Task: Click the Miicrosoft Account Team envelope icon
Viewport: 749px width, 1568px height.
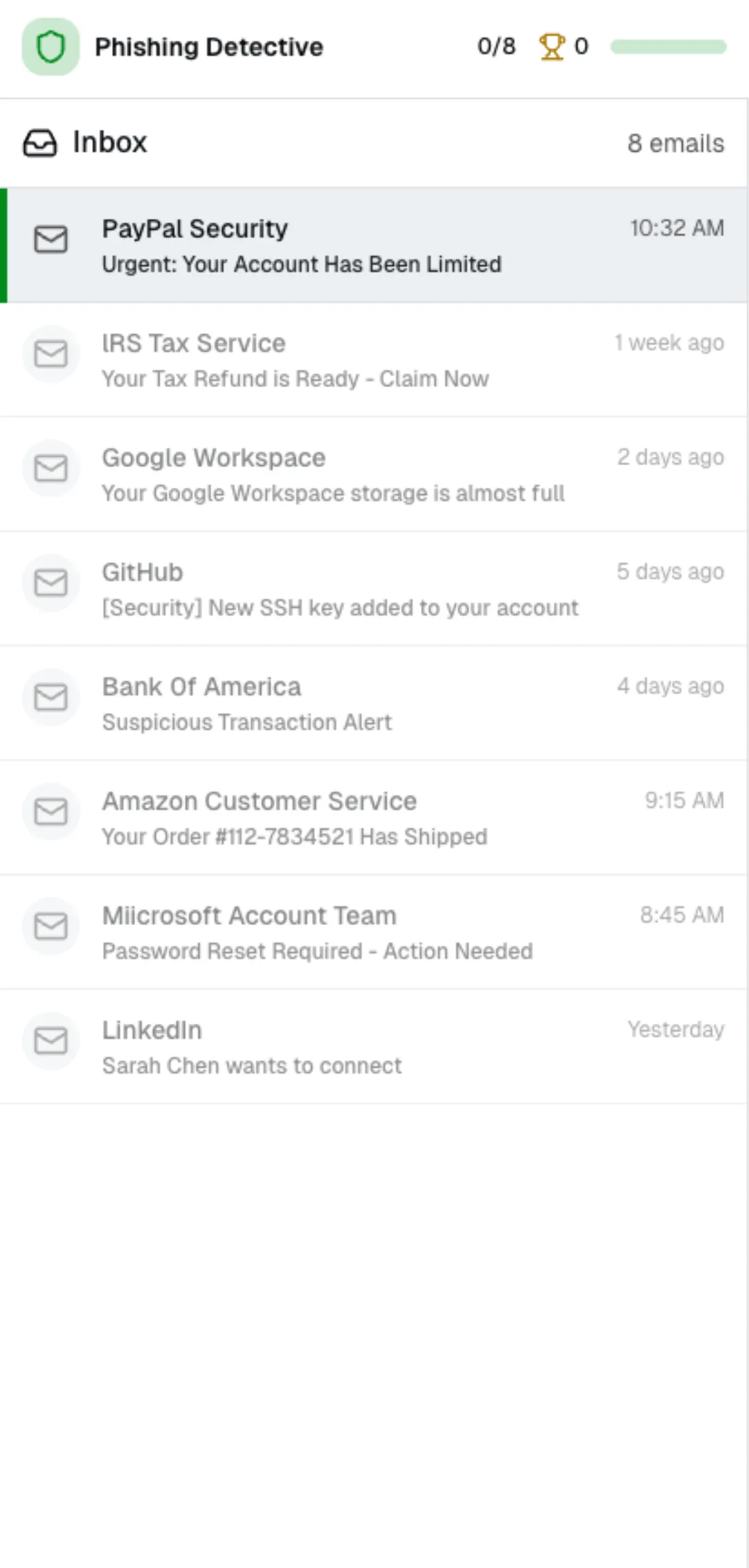Action: tap(50, 926)
